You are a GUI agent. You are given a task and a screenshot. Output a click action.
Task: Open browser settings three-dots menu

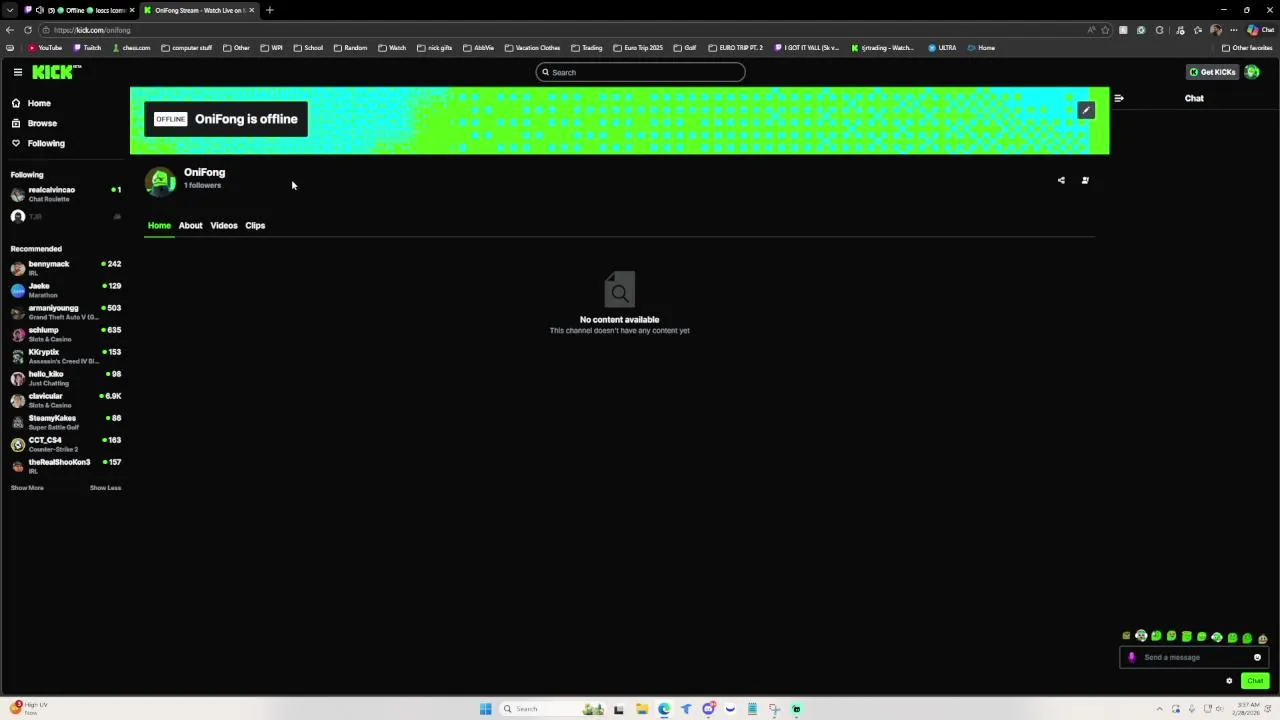point(1233,30)
